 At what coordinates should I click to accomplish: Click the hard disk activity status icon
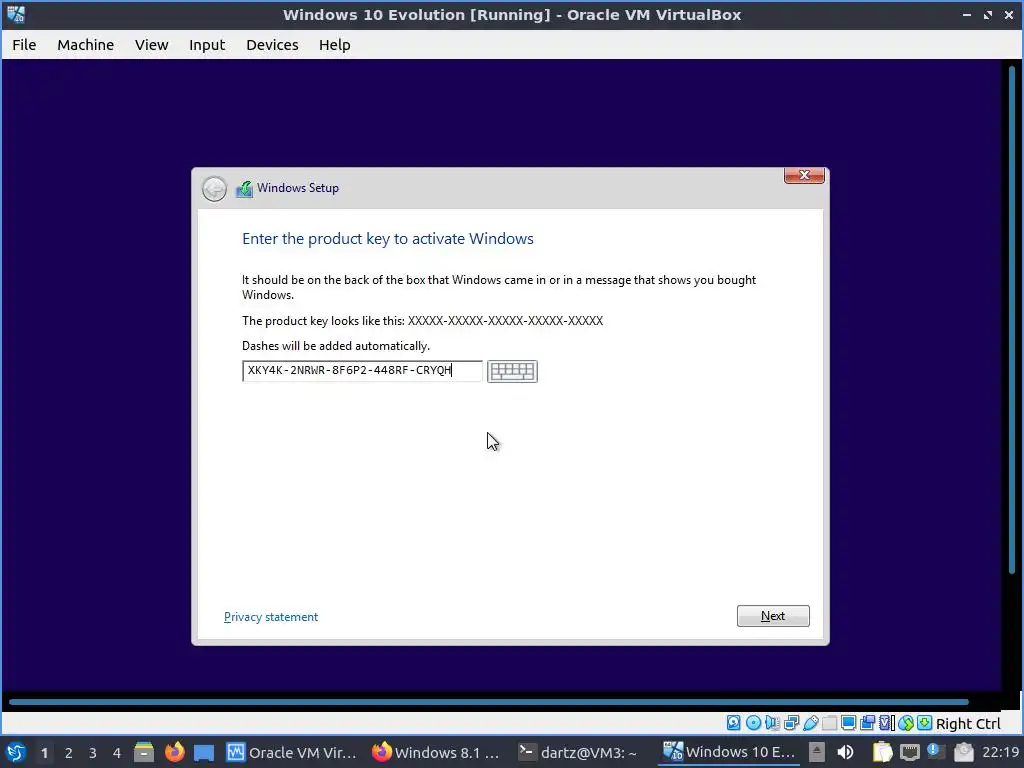[x=733, y=722]
